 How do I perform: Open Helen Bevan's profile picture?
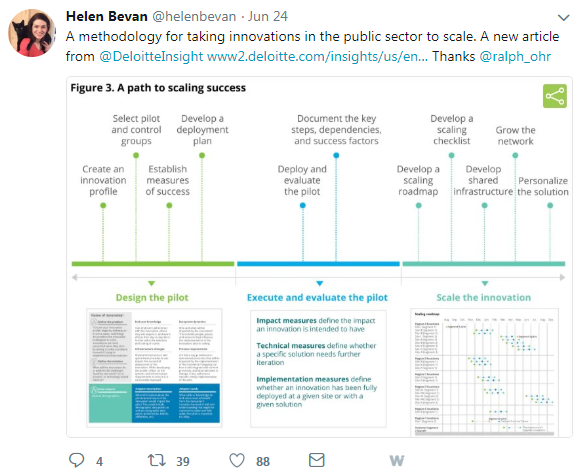click(x=31, y=33)
